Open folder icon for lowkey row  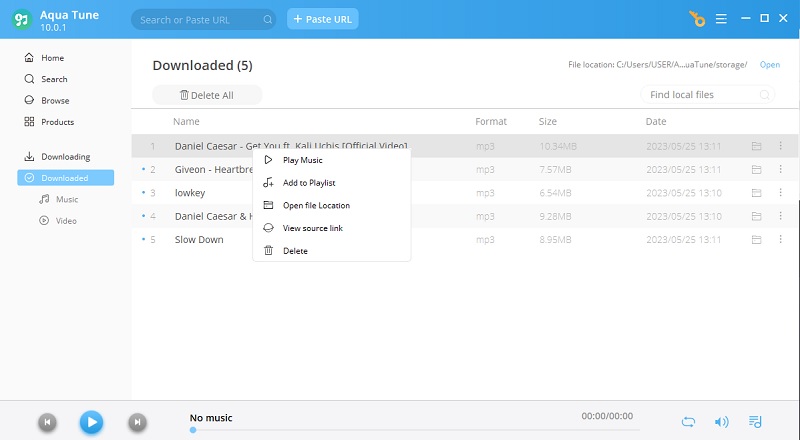coord(757,193)
